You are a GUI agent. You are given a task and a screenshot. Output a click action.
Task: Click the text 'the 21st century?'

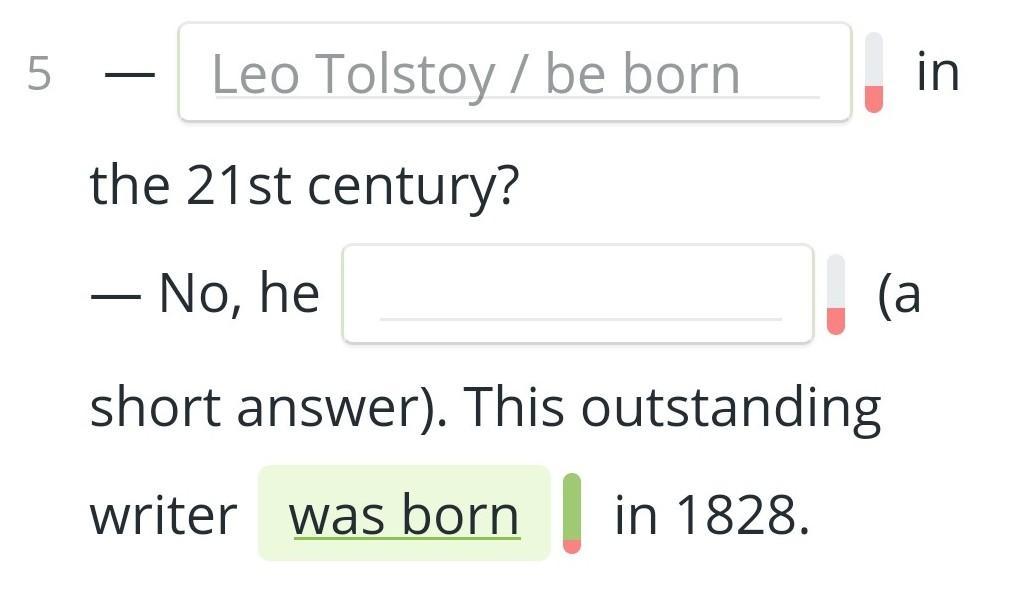point(304,186)
